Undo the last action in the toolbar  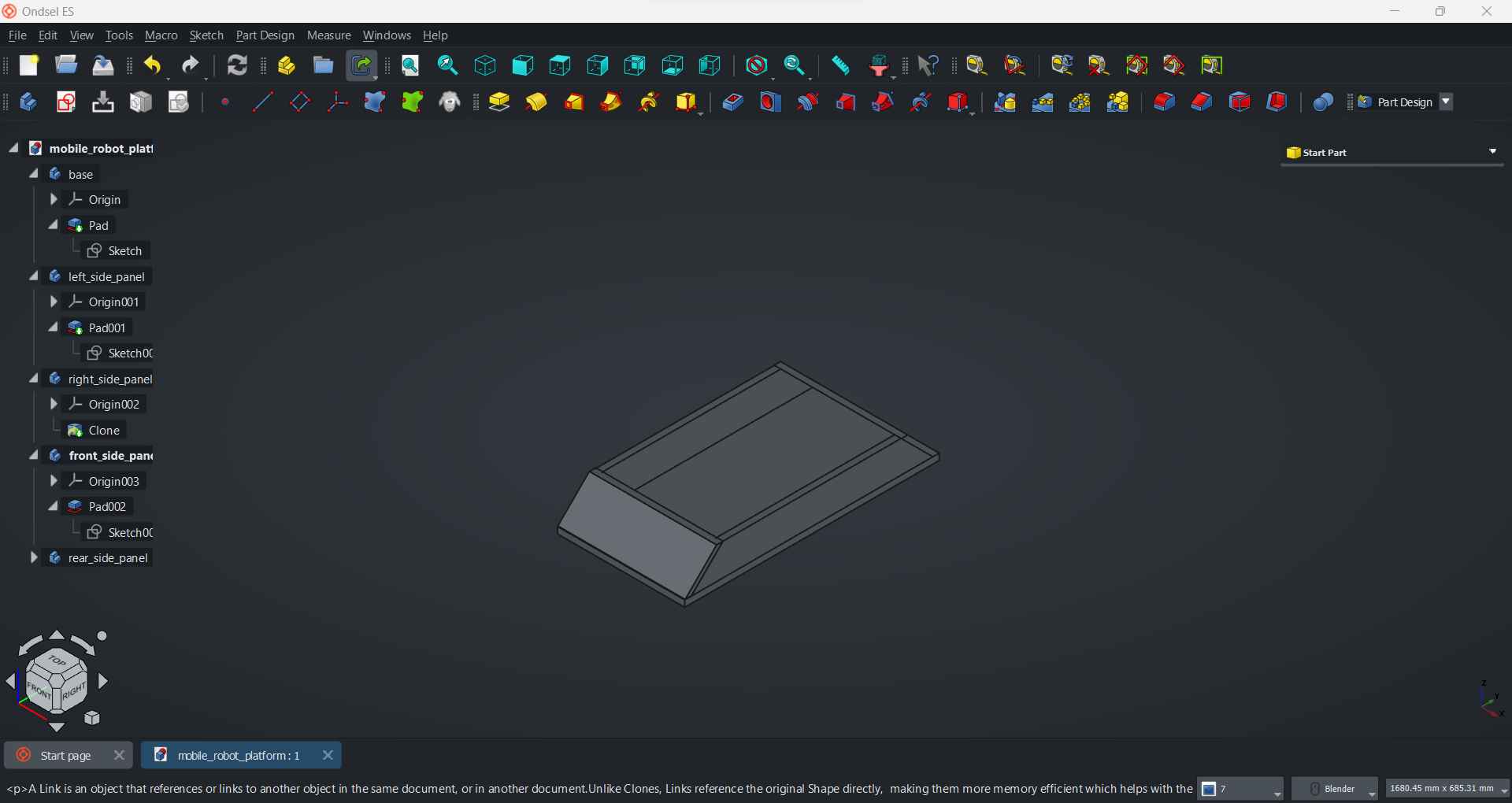point(154,66)
